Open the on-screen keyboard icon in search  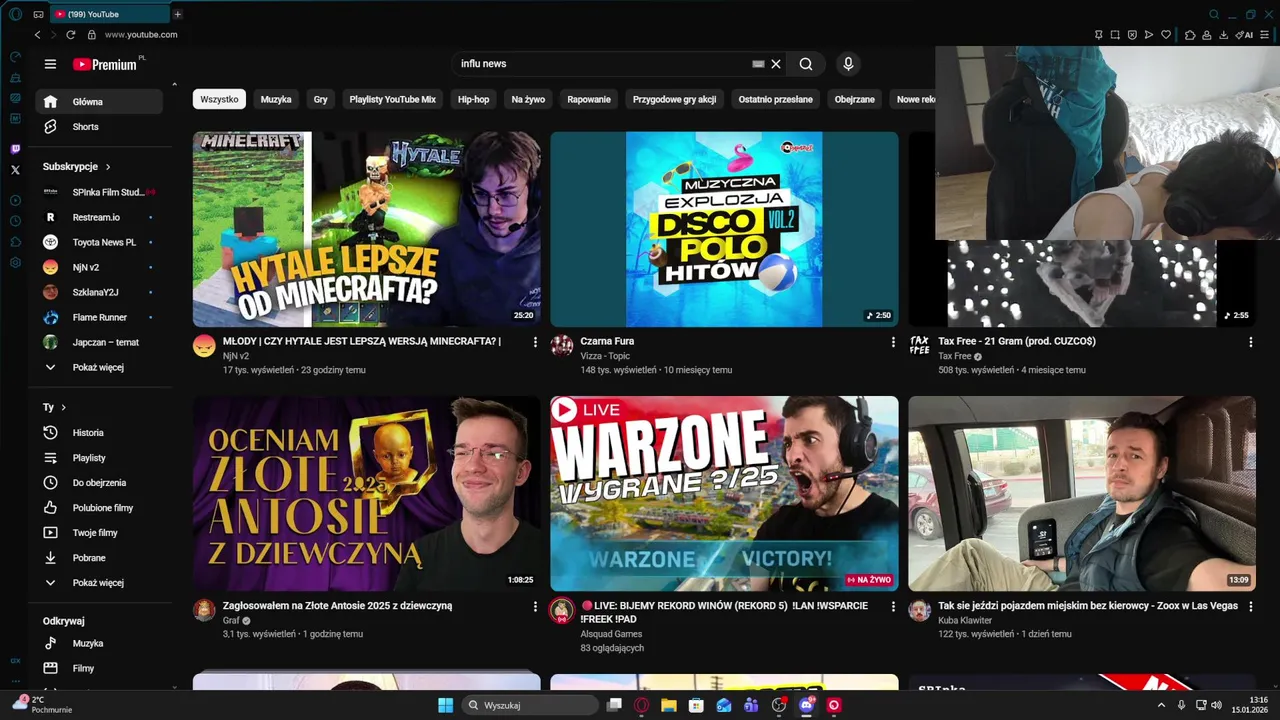[x=758, y=64]
